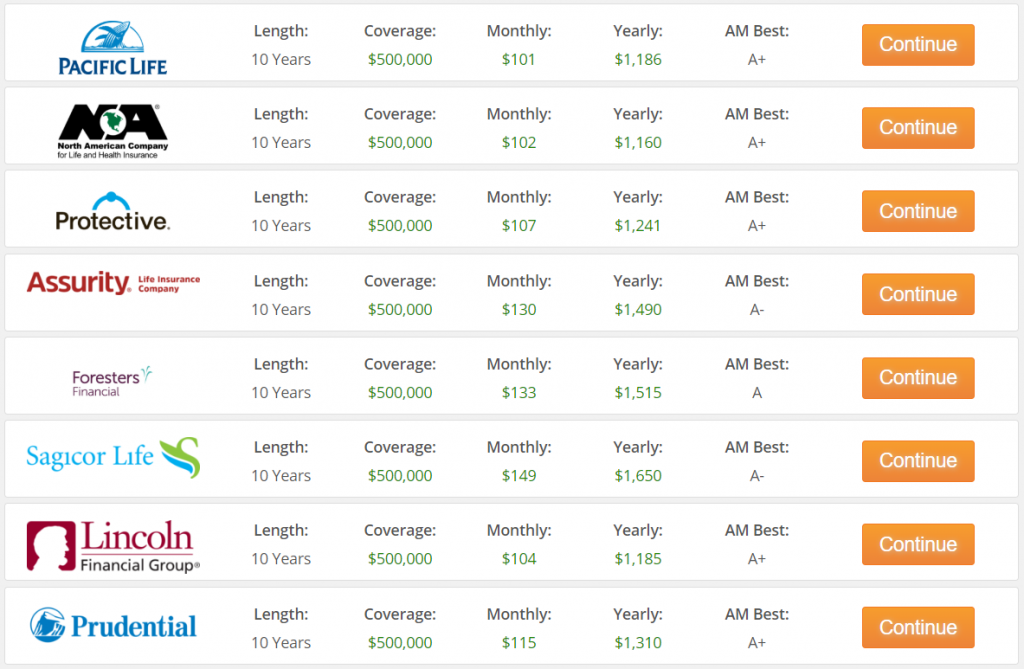Continue with the Pacific Life quote

pyautogui.click(x=917, y=44)
